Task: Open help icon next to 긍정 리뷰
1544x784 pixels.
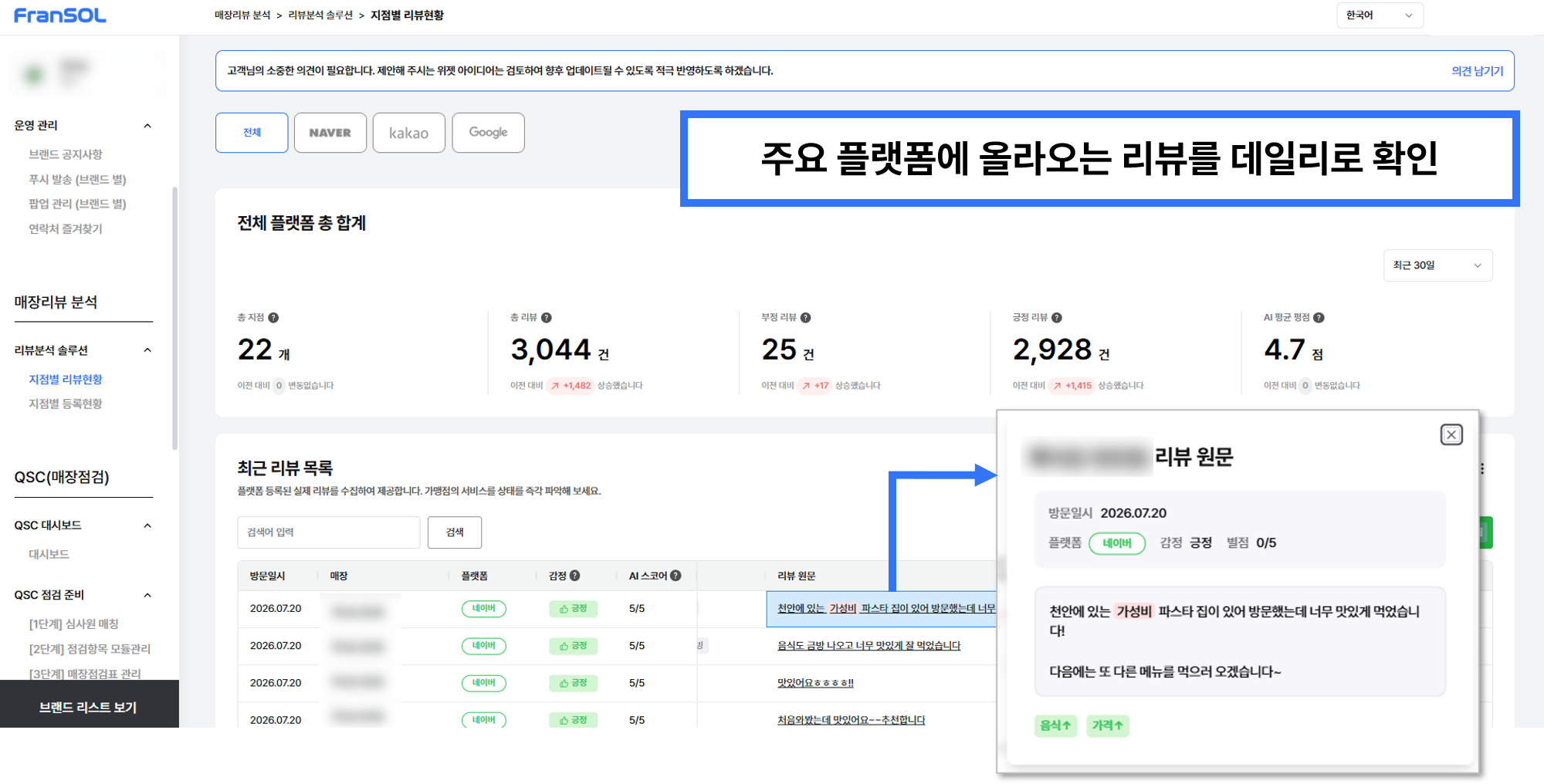Action: click(x=1057, y=318)
